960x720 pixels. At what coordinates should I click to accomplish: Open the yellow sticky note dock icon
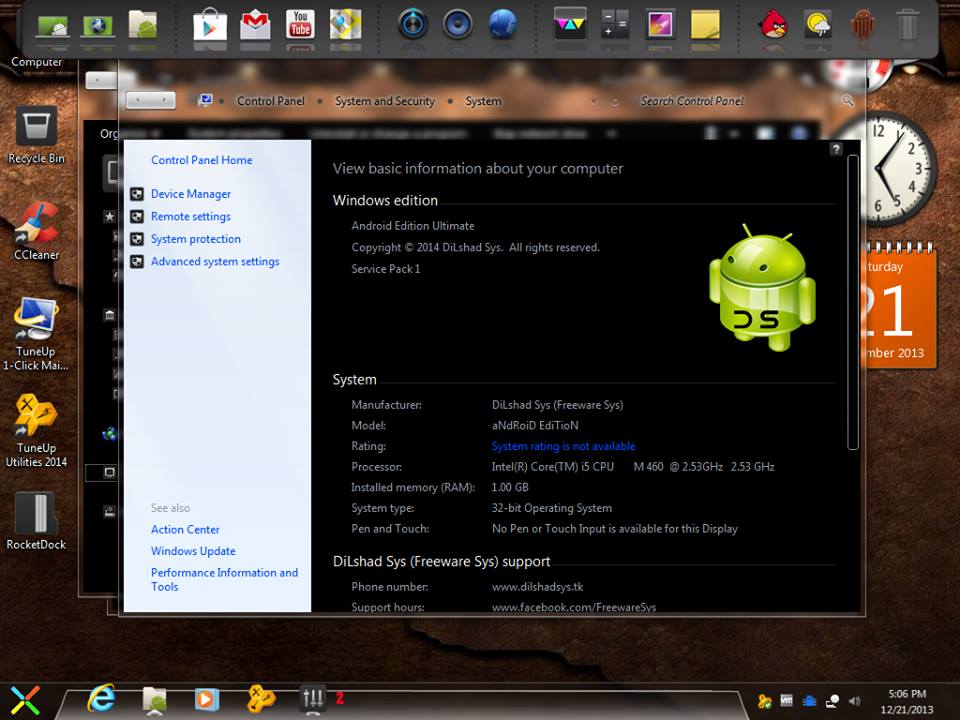705,25
